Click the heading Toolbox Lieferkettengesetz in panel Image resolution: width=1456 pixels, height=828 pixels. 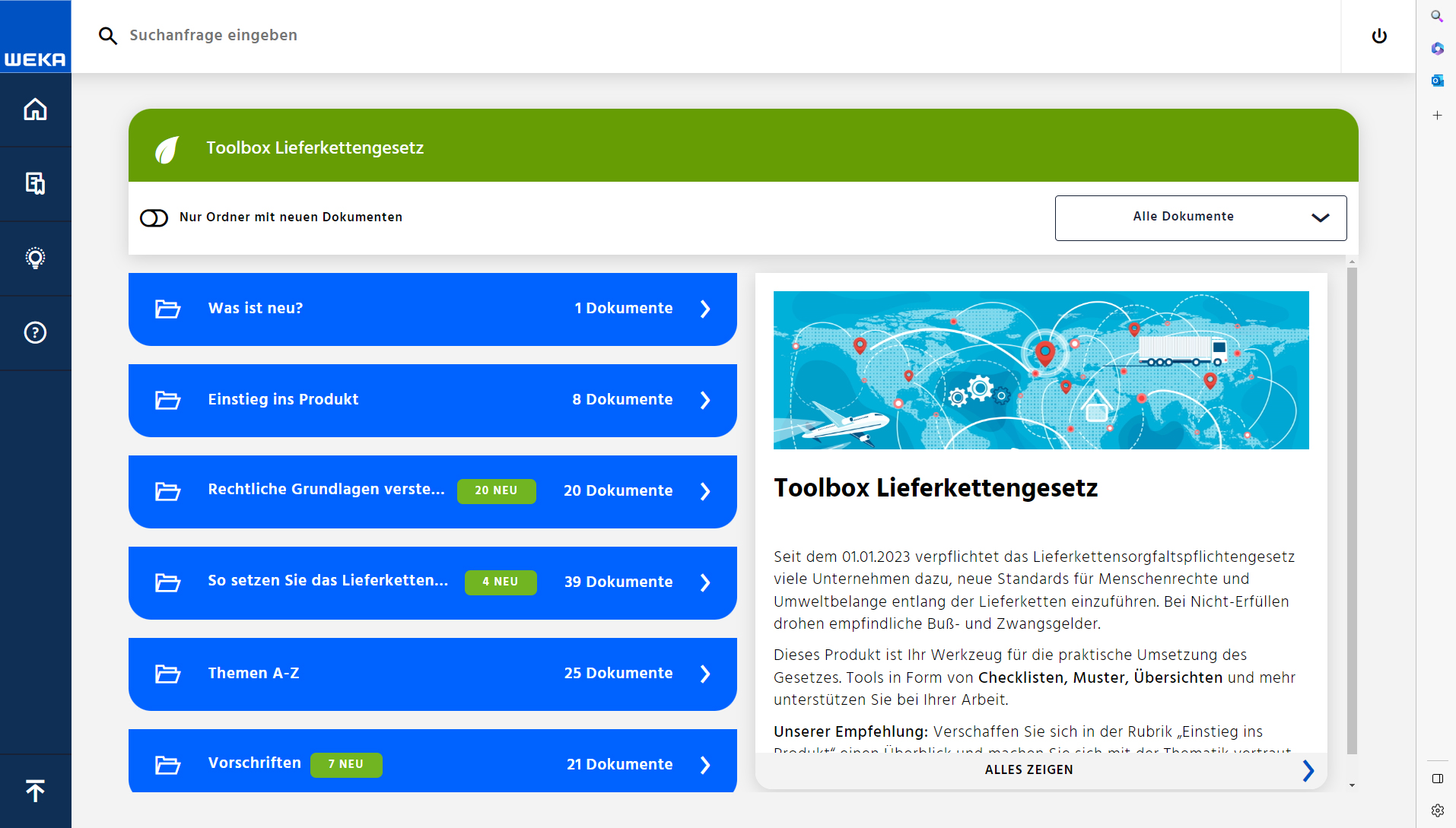coord(936,488)
